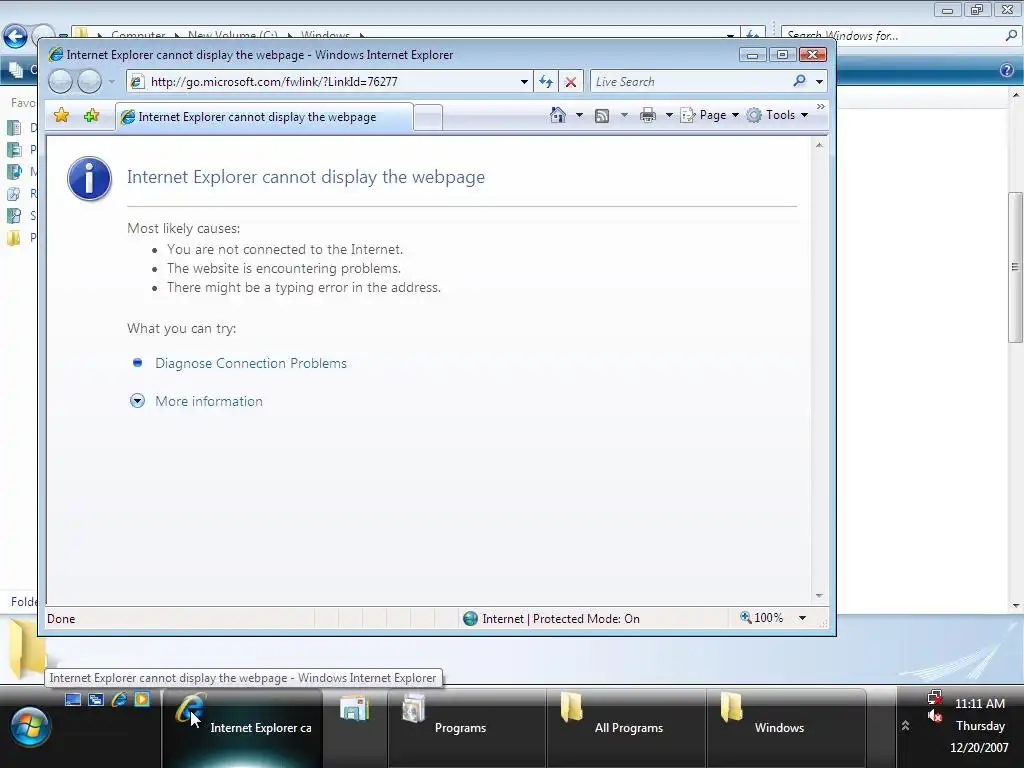
Task: Click the Explorer window help icon
Action: (1007, 70)
